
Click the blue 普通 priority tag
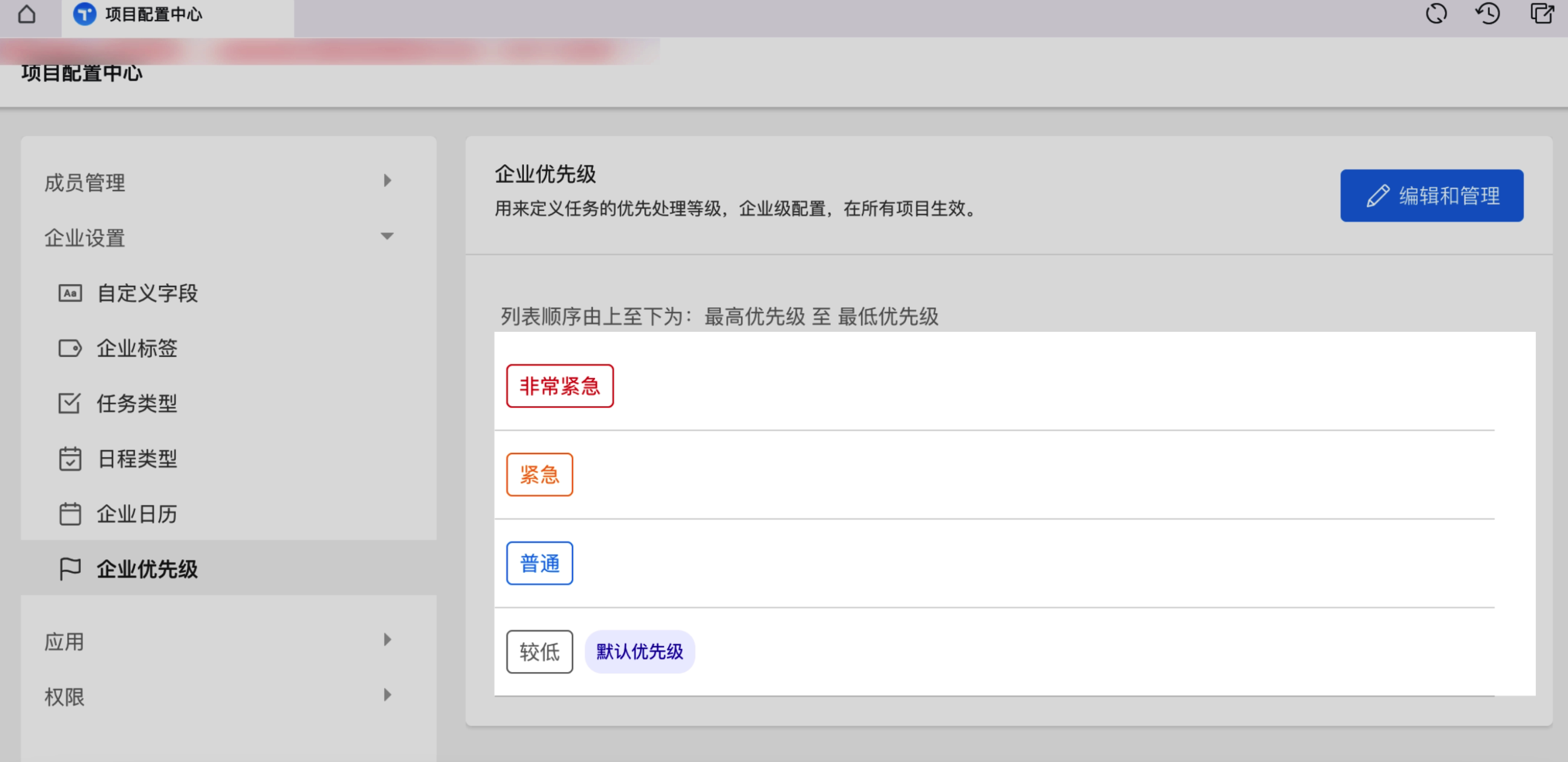point(539,563)
